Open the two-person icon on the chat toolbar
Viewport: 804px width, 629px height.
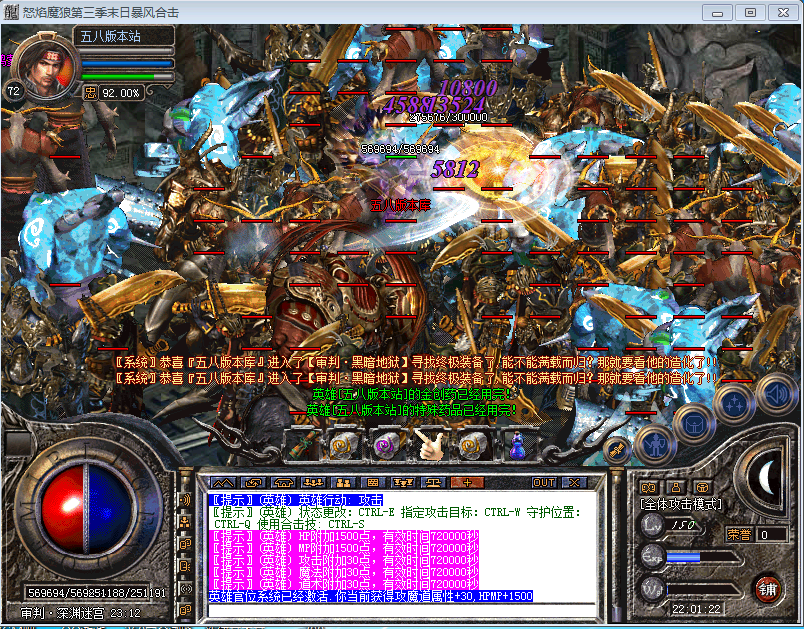point(343,482)
